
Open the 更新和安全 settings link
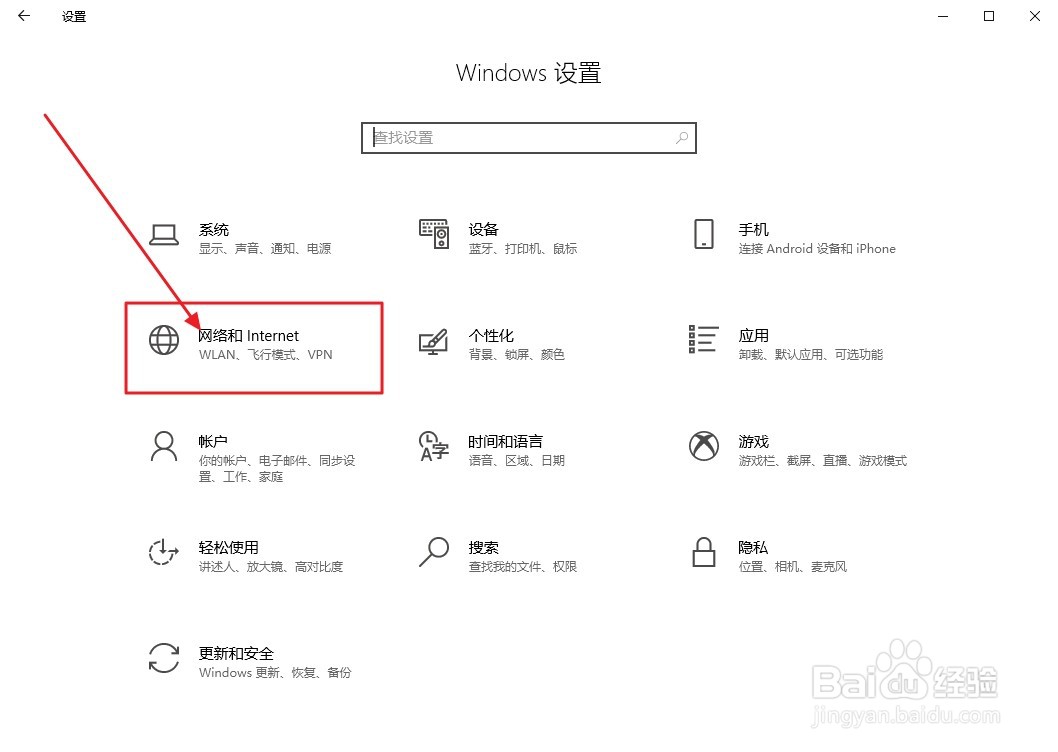coord(236,653)
